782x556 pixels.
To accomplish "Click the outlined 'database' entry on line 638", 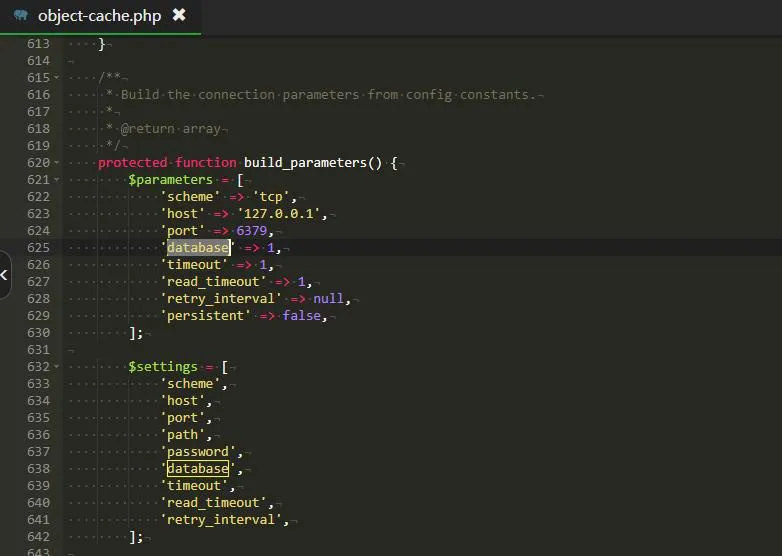I will tap(197, 469).
